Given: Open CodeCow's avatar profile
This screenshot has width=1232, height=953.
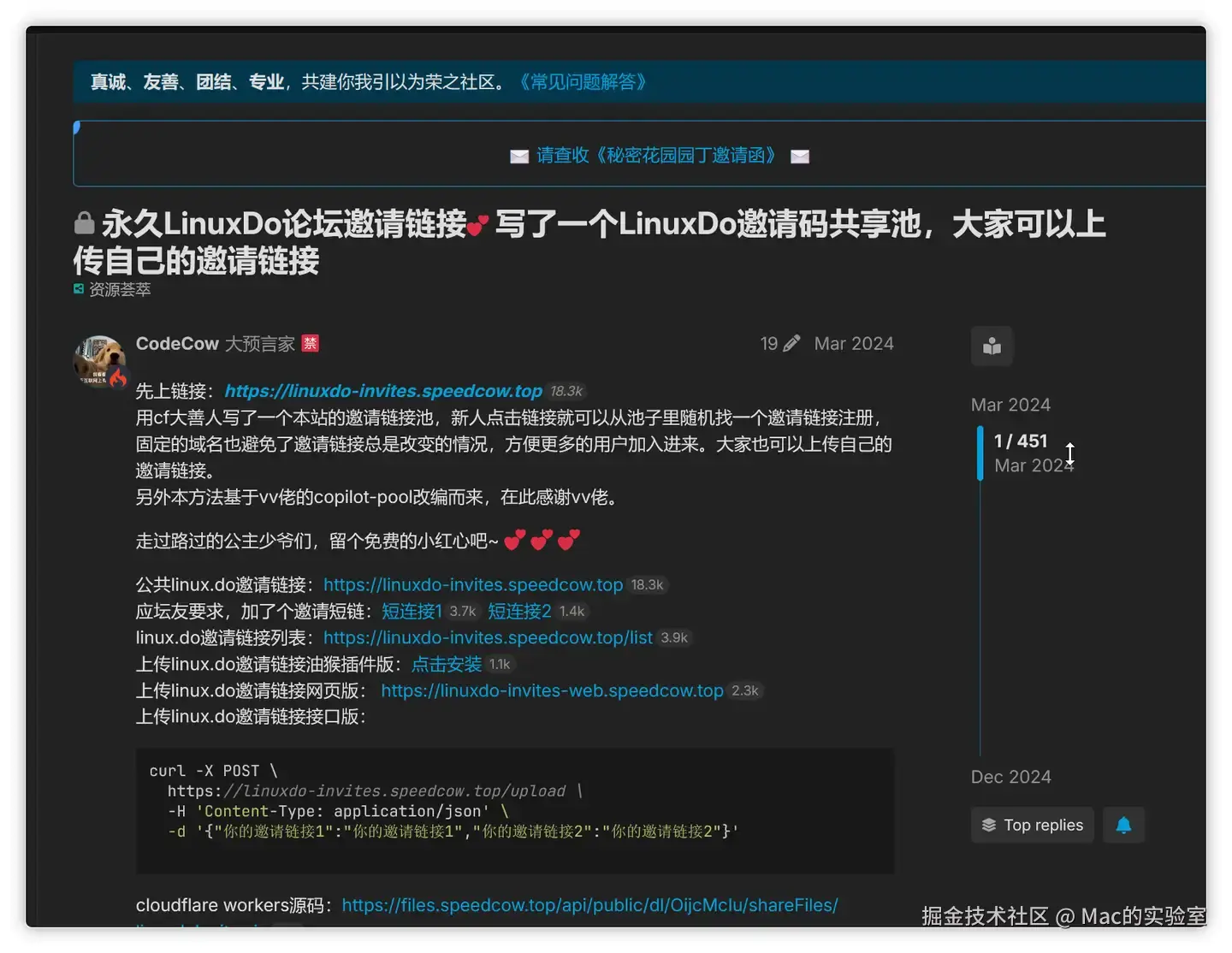Looking at the screenshot, I should (100, 361).
